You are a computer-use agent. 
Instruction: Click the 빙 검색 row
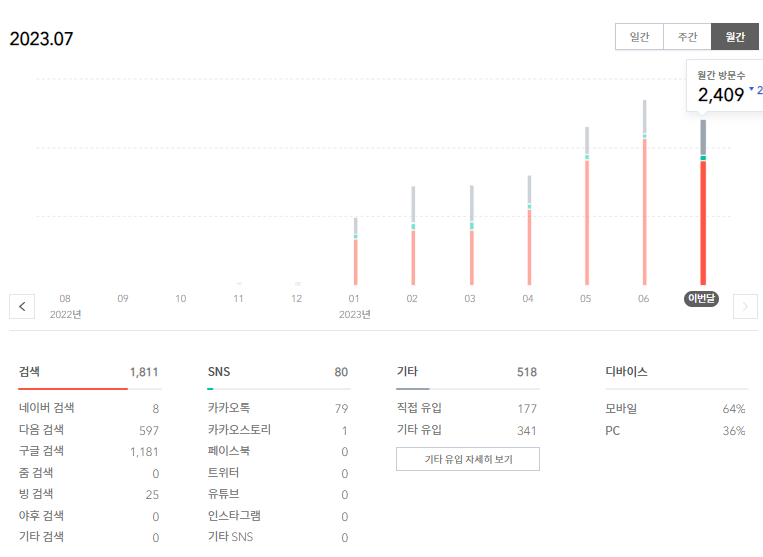89,494
